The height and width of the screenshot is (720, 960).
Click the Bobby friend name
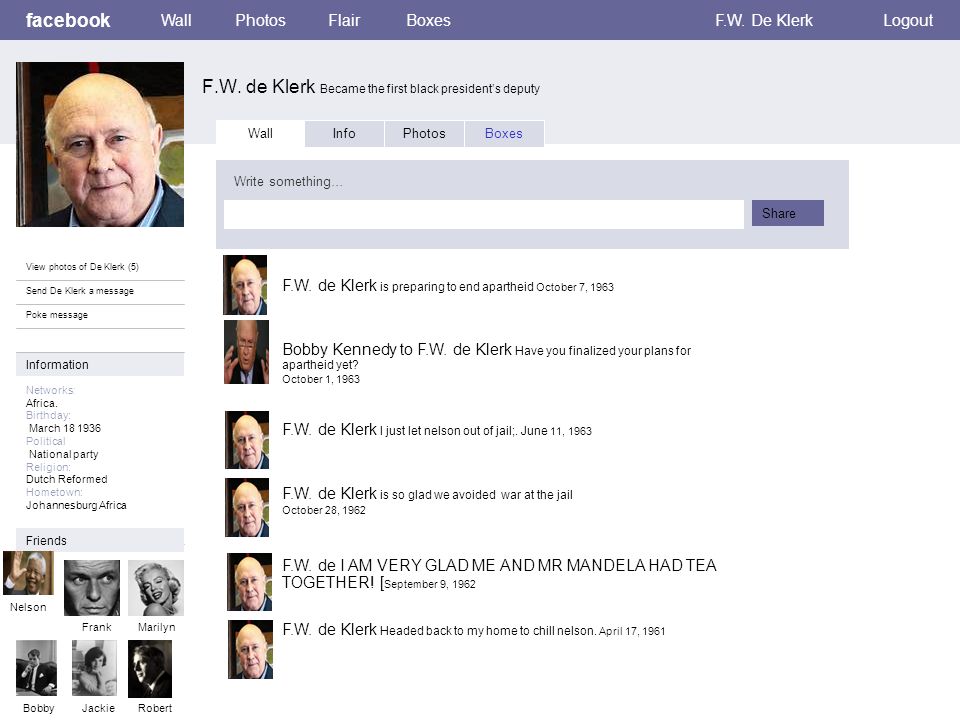[39, 708]
